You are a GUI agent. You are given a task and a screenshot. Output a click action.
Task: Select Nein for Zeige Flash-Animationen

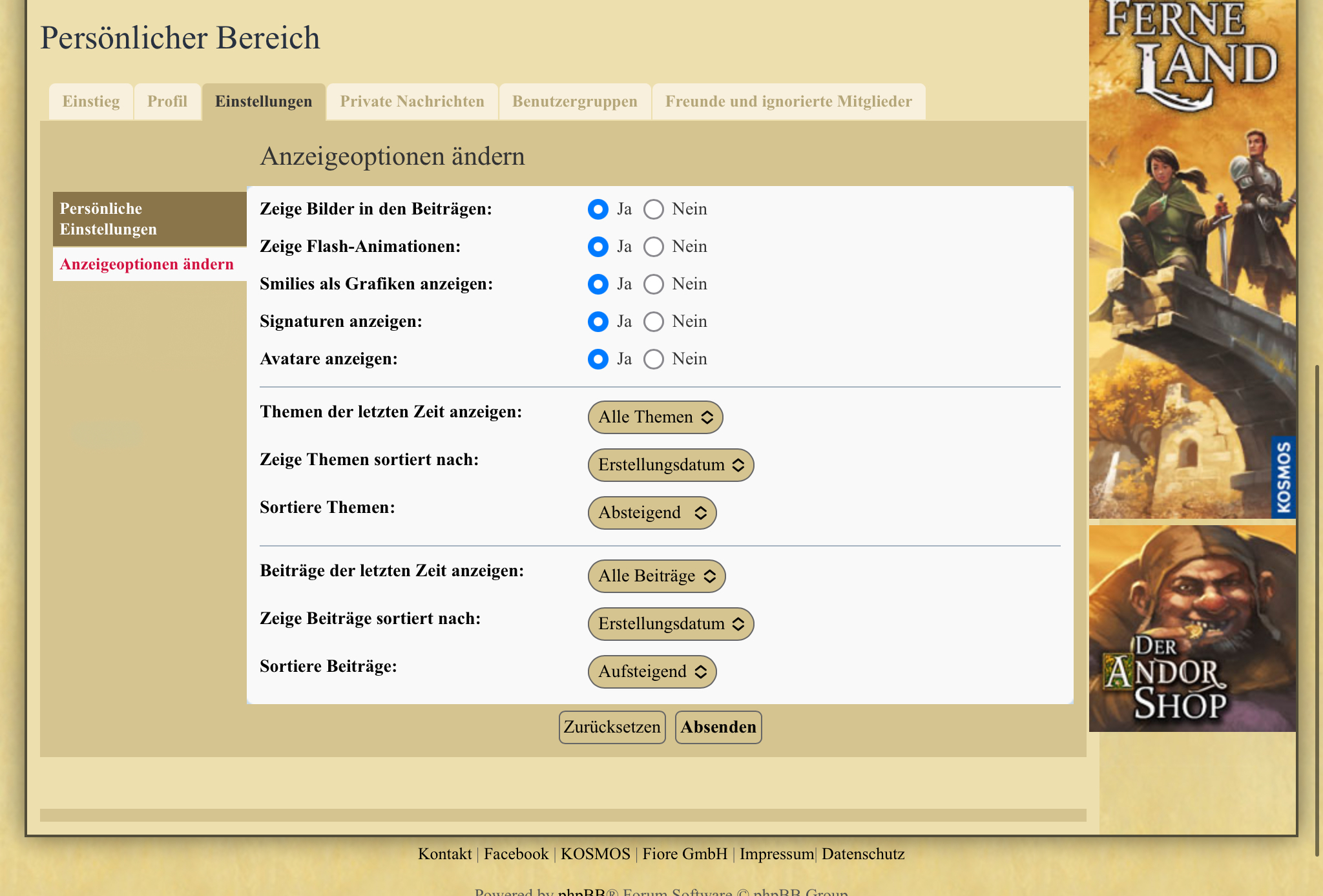654,247
